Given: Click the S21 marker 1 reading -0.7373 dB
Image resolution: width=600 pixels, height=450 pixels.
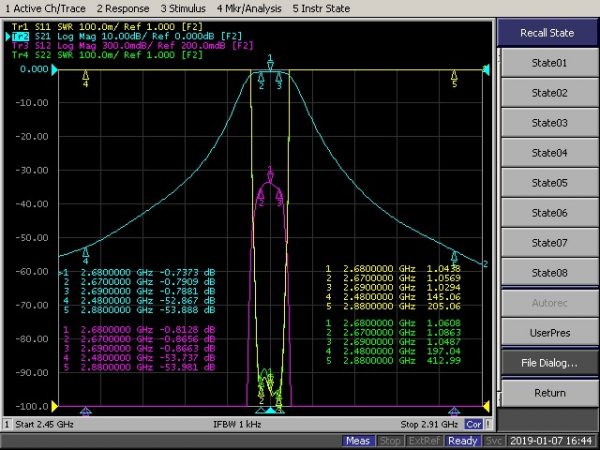Looking at the screenshot, I should 187,272.
